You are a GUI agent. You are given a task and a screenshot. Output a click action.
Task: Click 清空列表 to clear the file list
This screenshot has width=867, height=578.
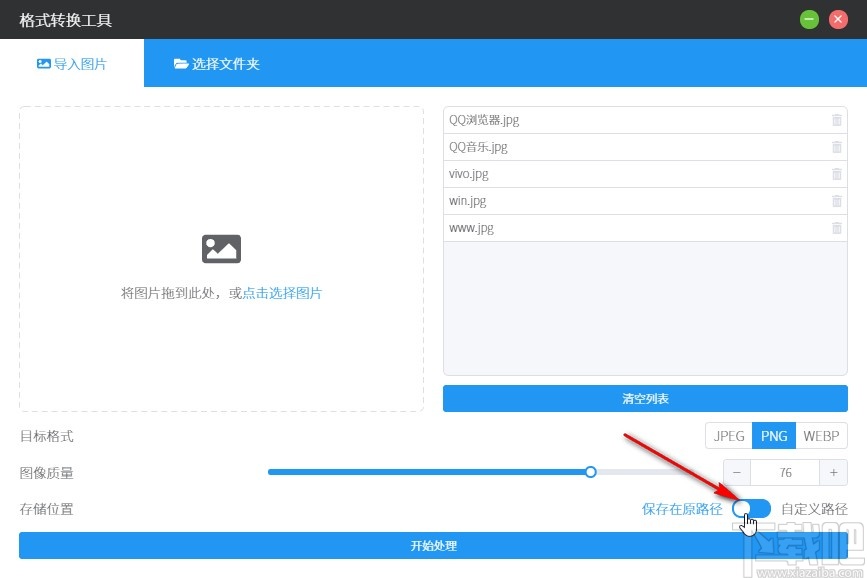[645, 398]
